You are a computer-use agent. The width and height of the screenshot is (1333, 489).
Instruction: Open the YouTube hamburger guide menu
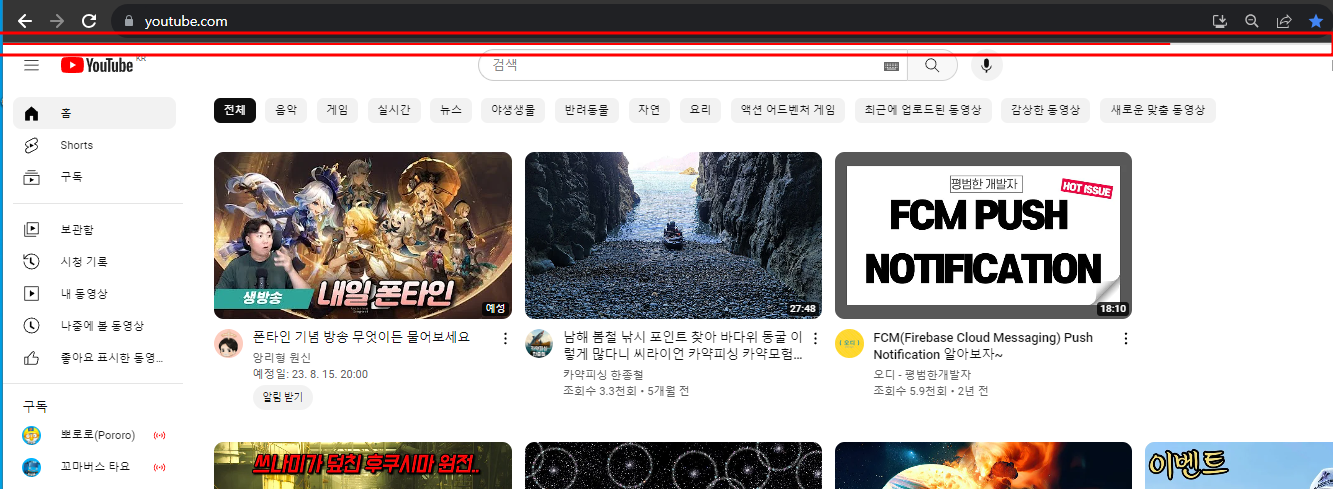click(x=32, y=65)
